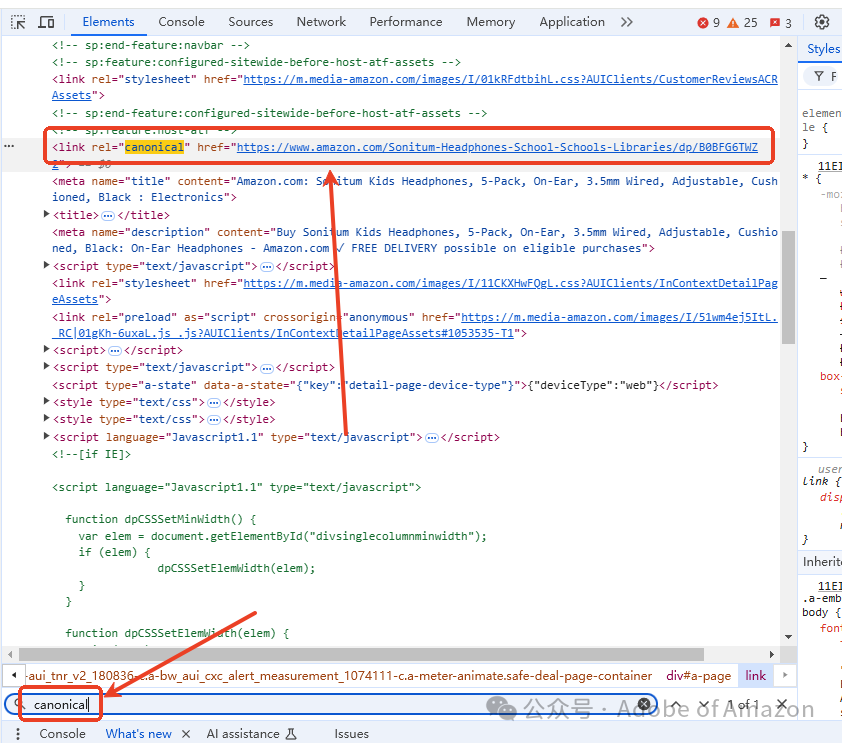The width and height of the screenshot is (842, 743).
Task: Expand script element above a-state script
Action: point(46,367)
